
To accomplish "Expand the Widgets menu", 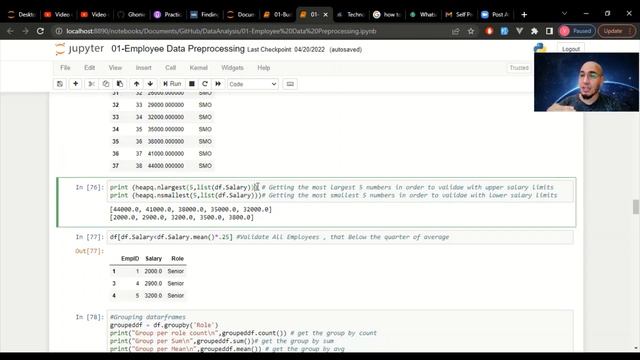I will [232, 68].
